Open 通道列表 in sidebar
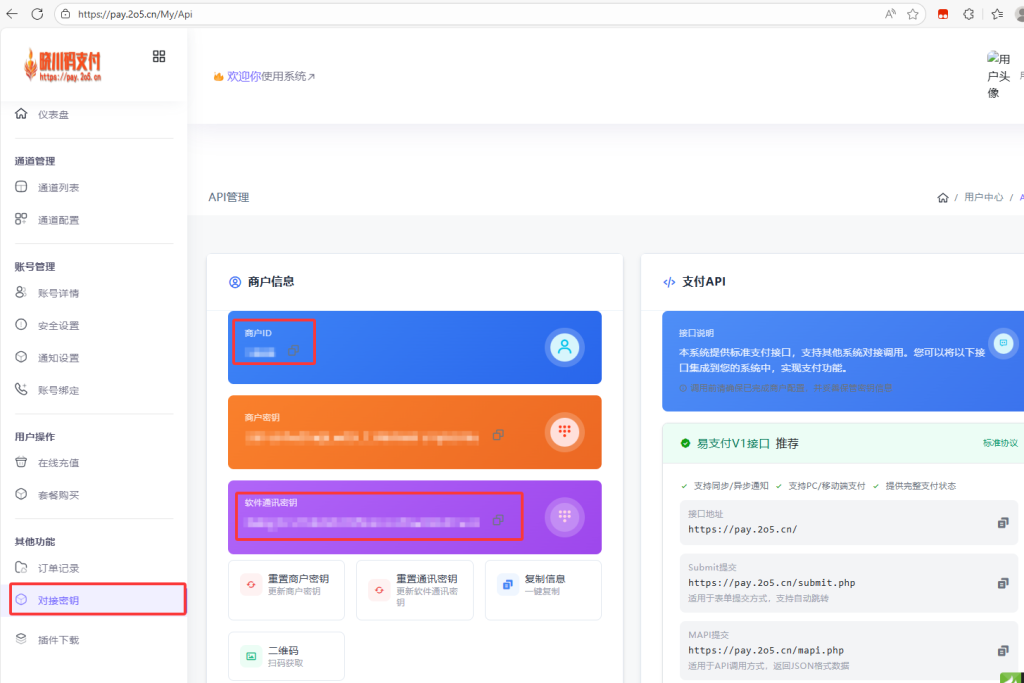The width and height of the screenshot is (1024, 683). tap(58, 188)
